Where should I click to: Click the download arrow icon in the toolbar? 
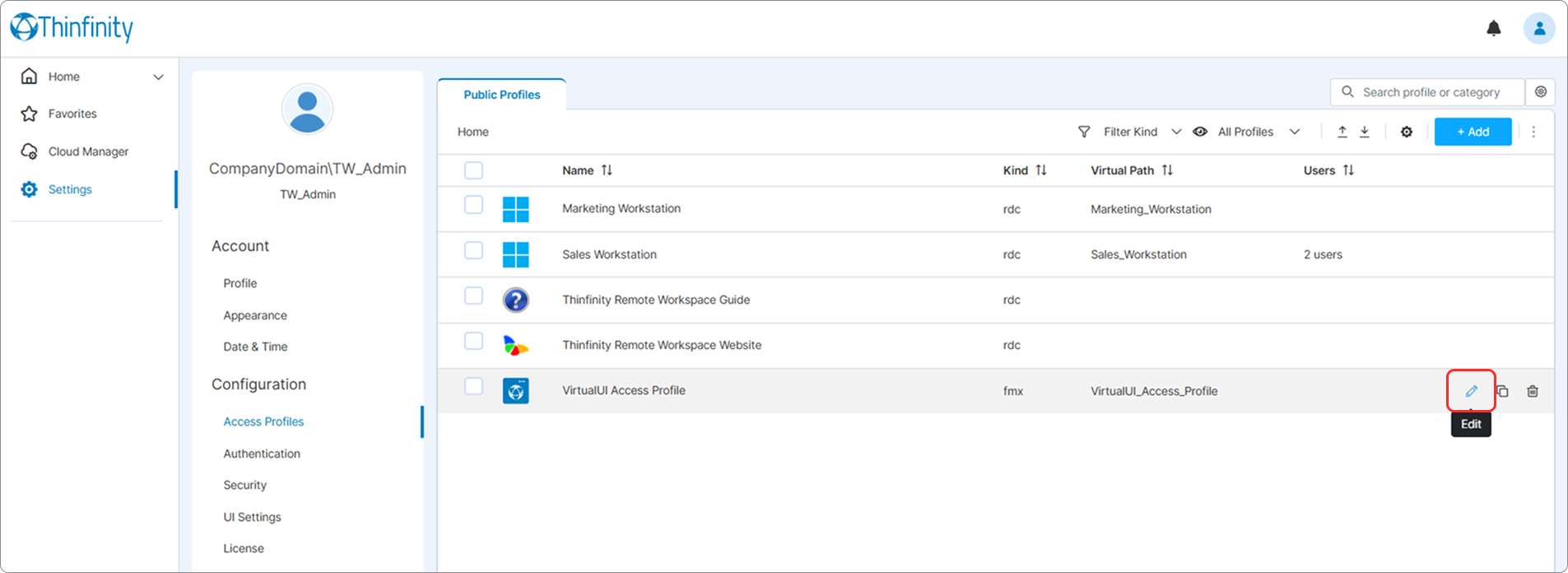tap(1365, 132)
